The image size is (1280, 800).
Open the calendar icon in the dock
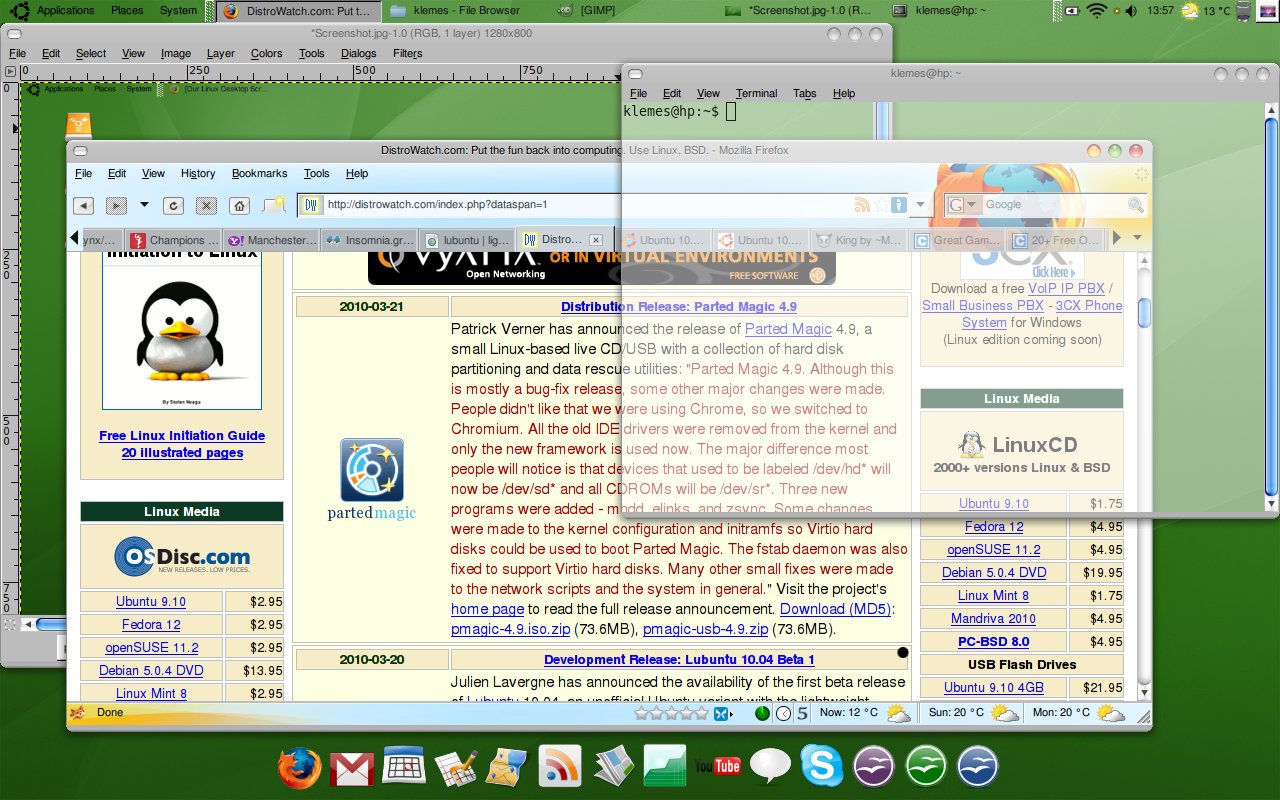[404, 767]
